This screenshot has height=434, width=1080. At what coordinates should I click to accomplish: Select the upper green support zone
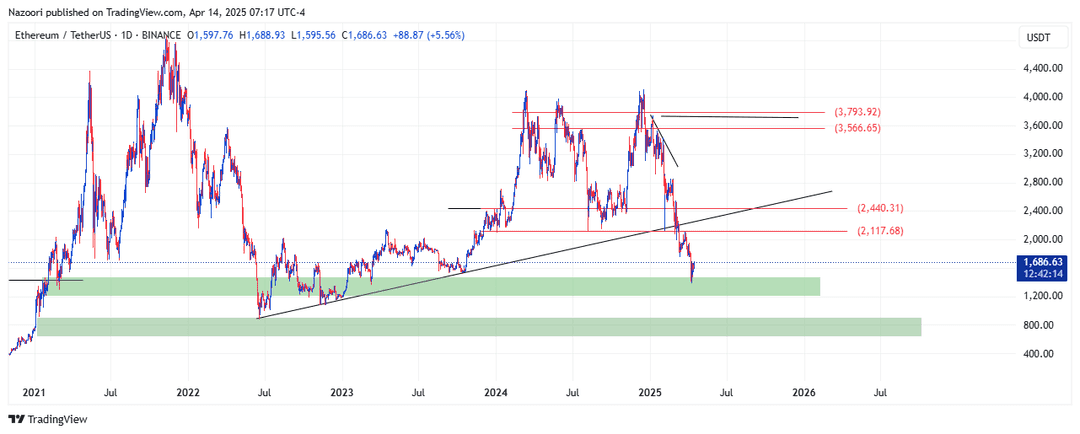click(429, 287)
